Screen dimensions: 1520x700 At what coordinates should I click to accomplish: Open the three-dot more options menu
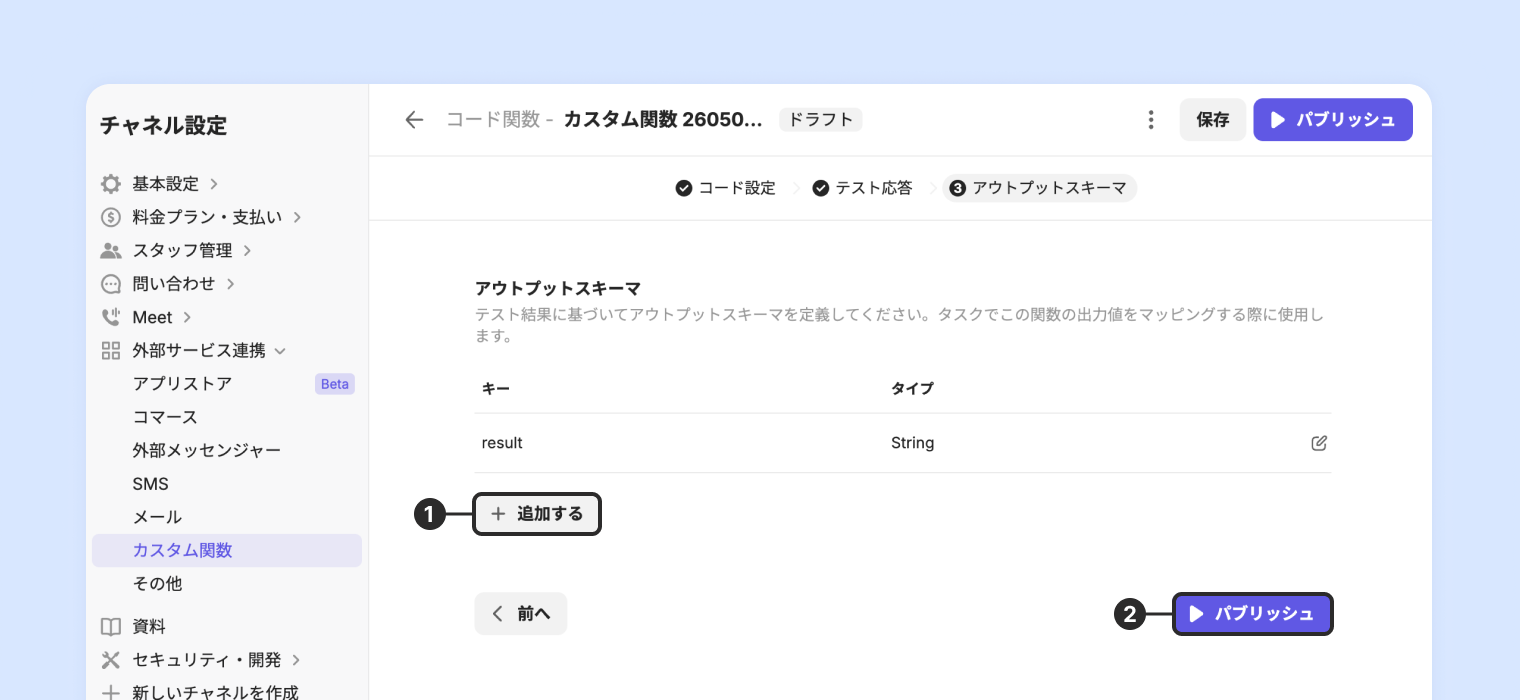pos(1151,120)
